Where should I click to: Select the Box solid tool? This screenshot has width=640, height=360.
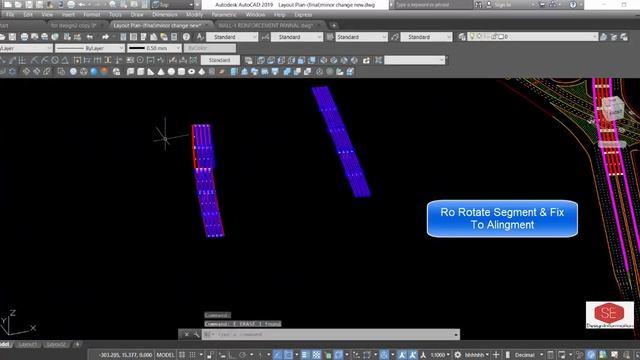pos(141,71)
